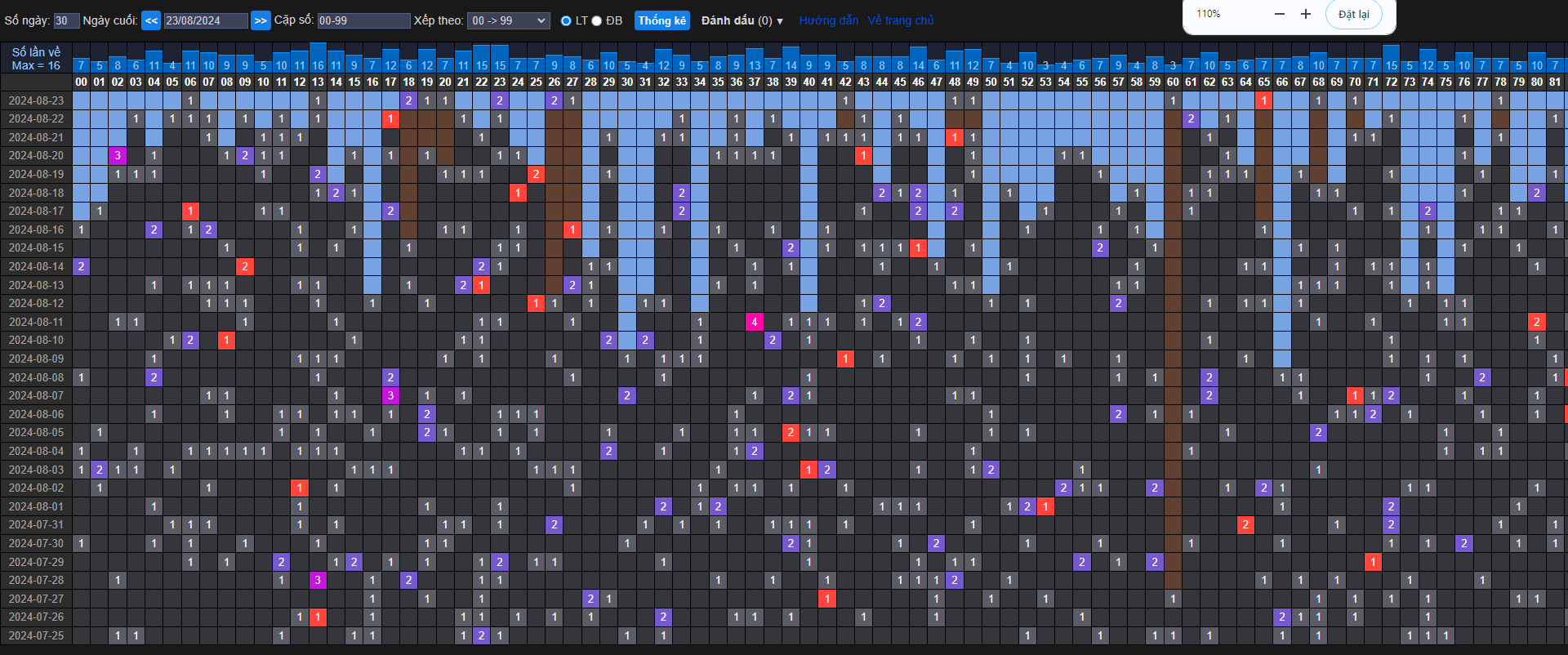Click the red 1 cell in 2024-08-18 row

tap(518, 193)
